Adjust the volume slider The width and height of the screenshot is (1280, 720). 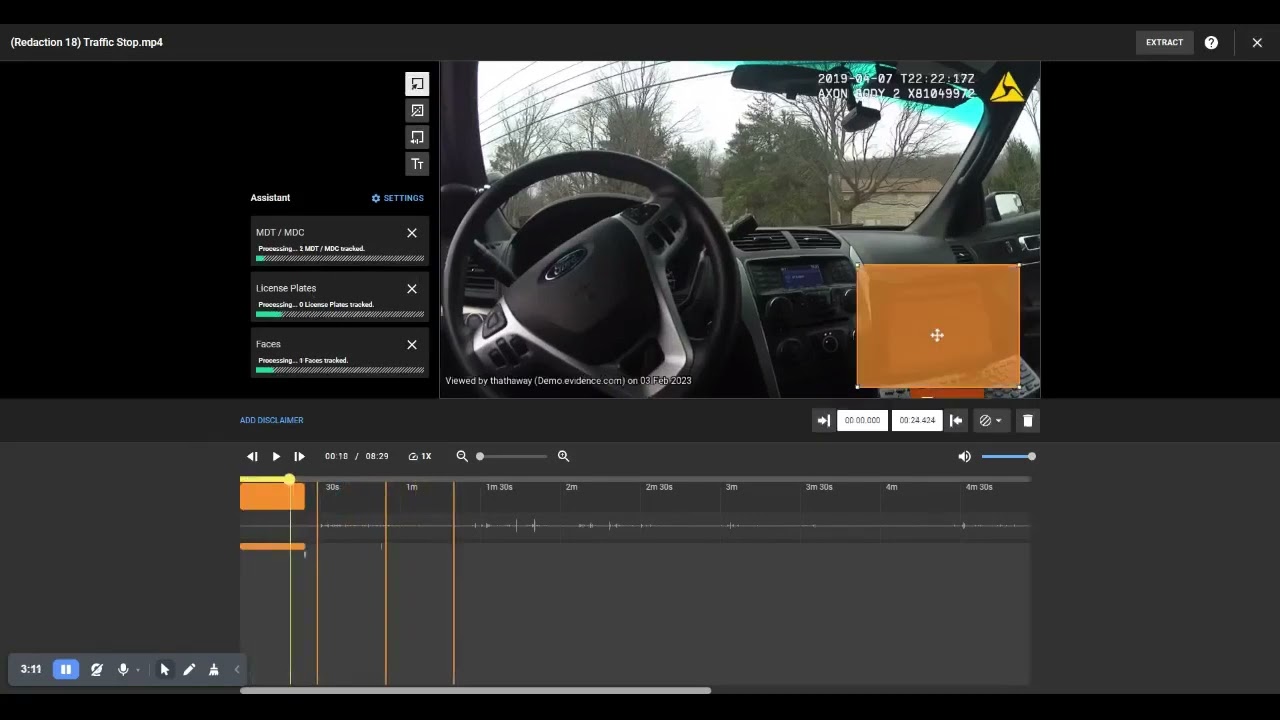click(x=1008, y=456)
